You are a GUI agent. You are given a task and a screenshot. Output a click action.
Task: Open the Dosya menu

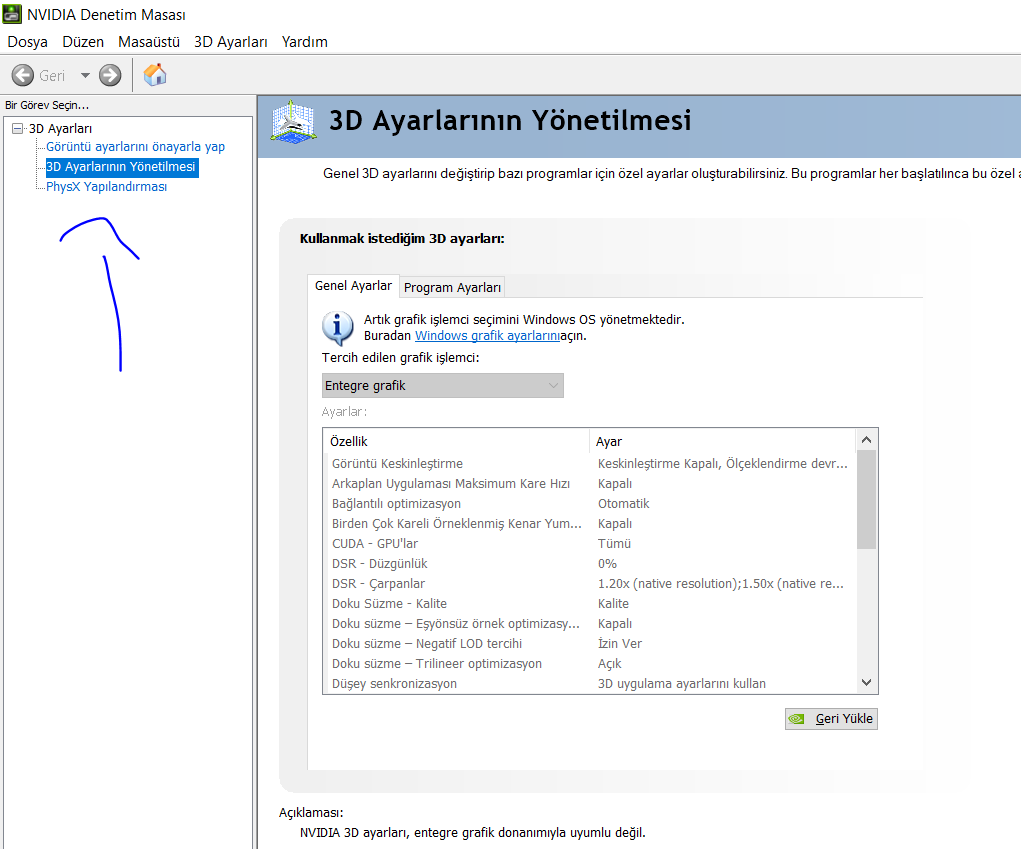click(27, 42)
